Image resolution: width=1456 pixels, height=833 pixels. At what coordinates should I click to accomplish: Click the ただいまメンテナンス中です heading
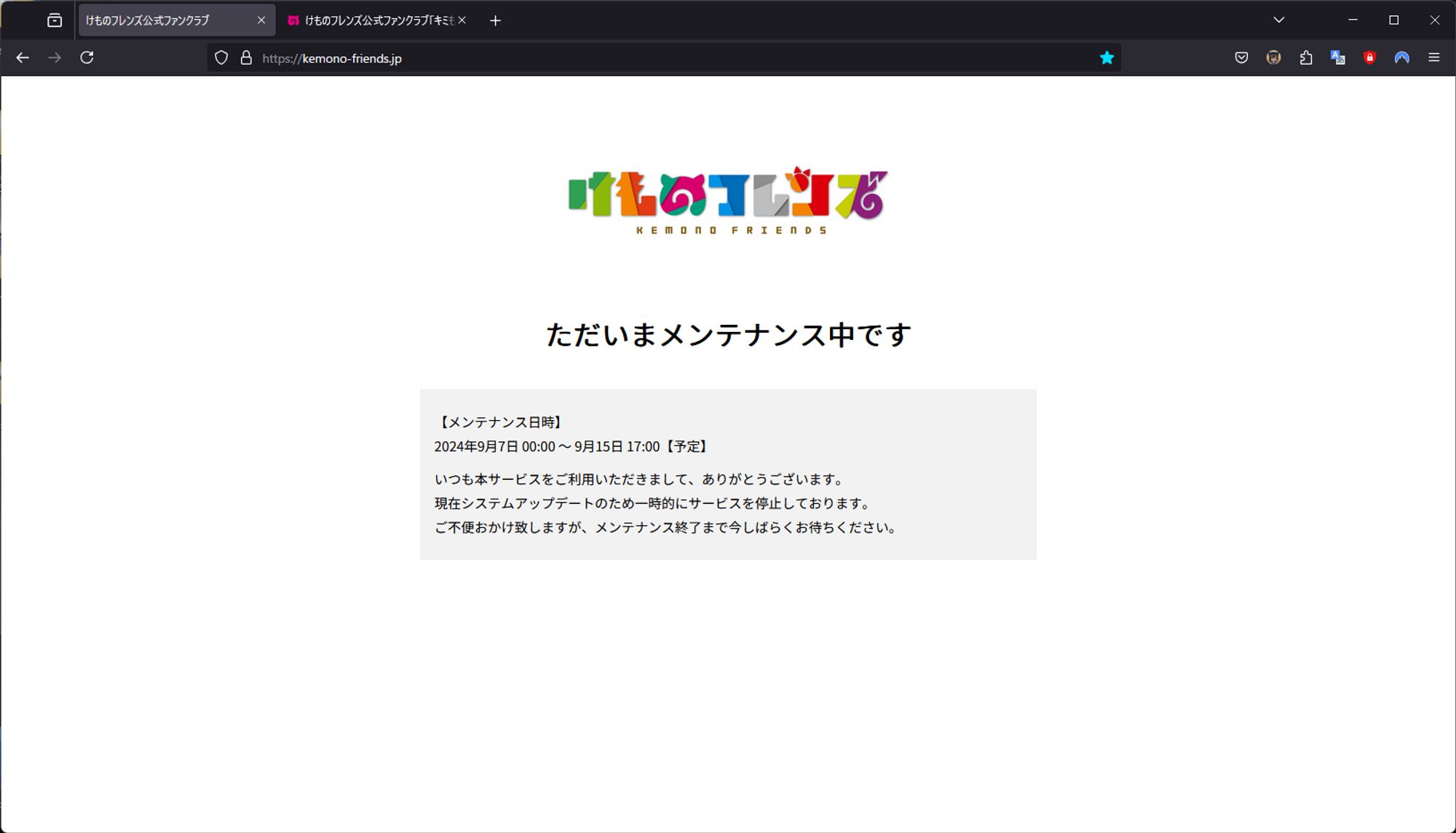click(x=728, y=335)
